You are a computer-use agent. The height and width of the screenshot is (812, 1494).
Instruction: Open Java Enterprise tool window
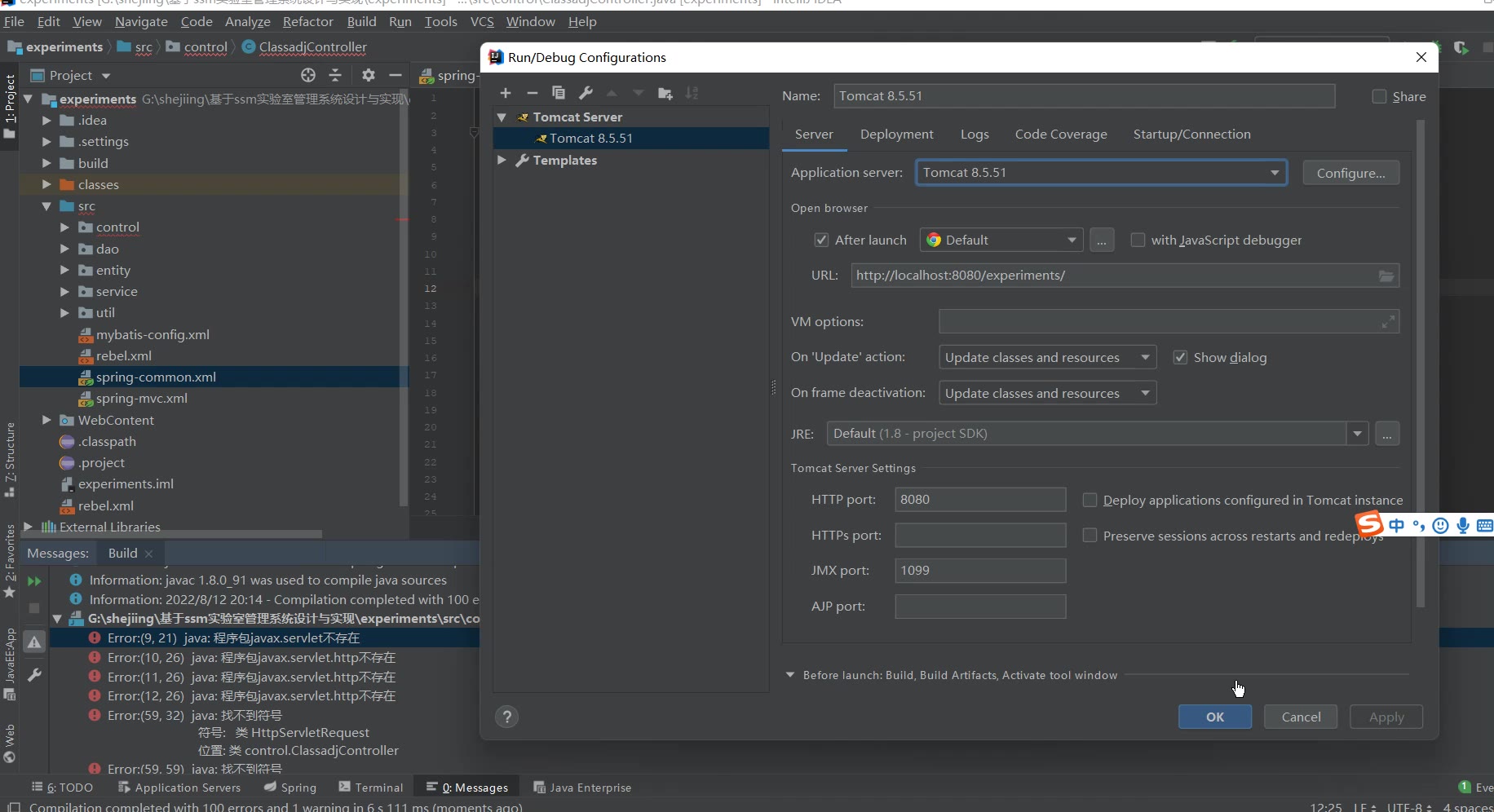(582, 788)
